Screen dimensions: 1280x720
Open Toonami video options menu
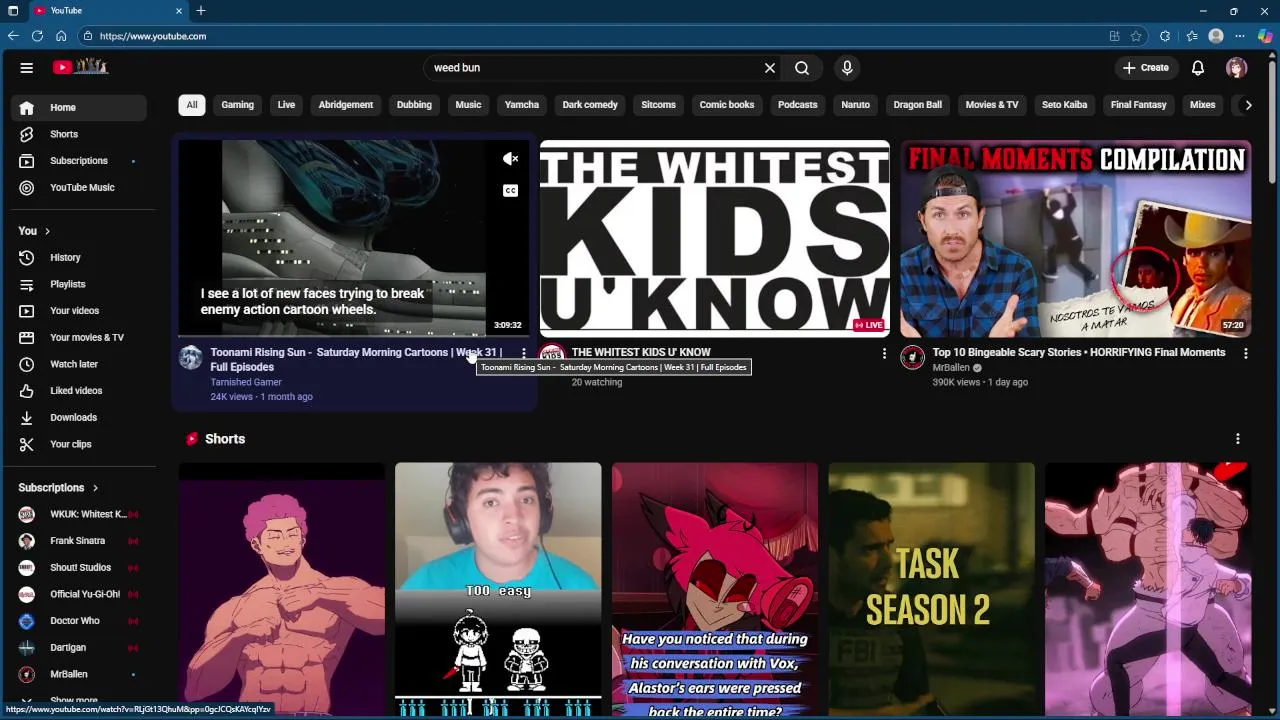pyautogui.click(x=524, y=354)
